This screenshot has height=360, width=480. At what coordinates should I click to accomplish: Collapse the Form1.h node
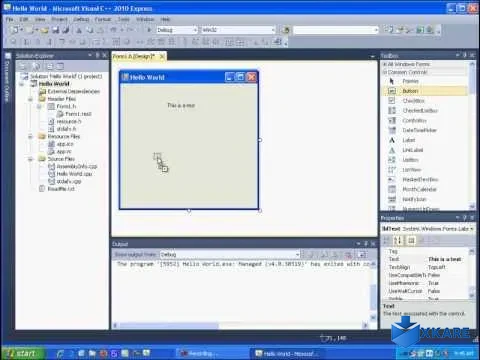tap(39, 106)
